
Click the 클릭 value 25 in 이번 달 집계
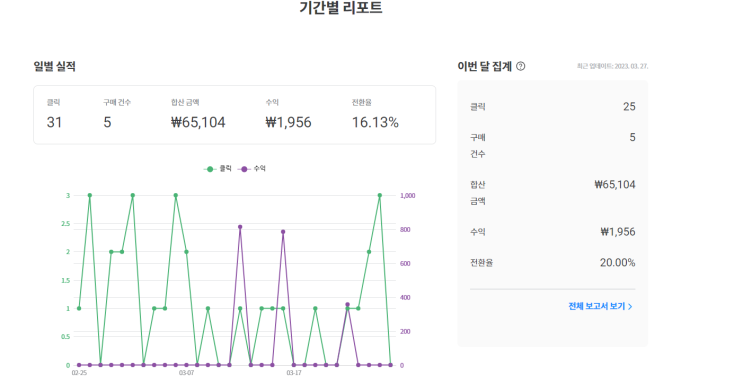pyautogui.click(x=629, y=107)
